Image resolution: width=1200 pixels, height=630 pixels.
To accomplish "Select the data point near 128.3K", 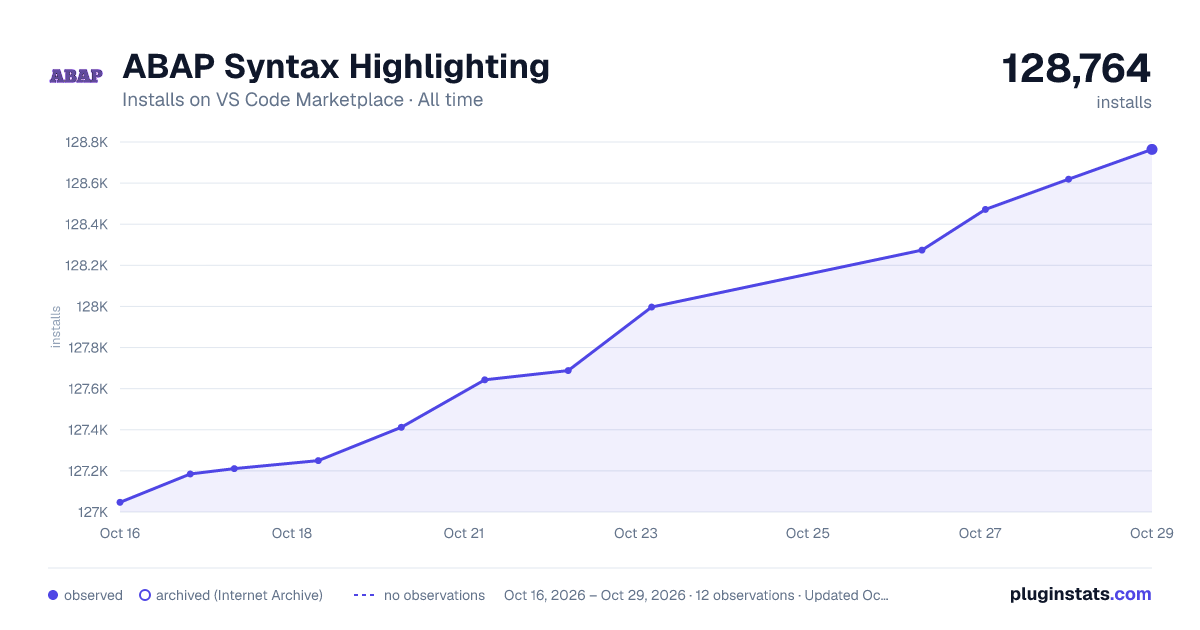I will pos(922,250).
